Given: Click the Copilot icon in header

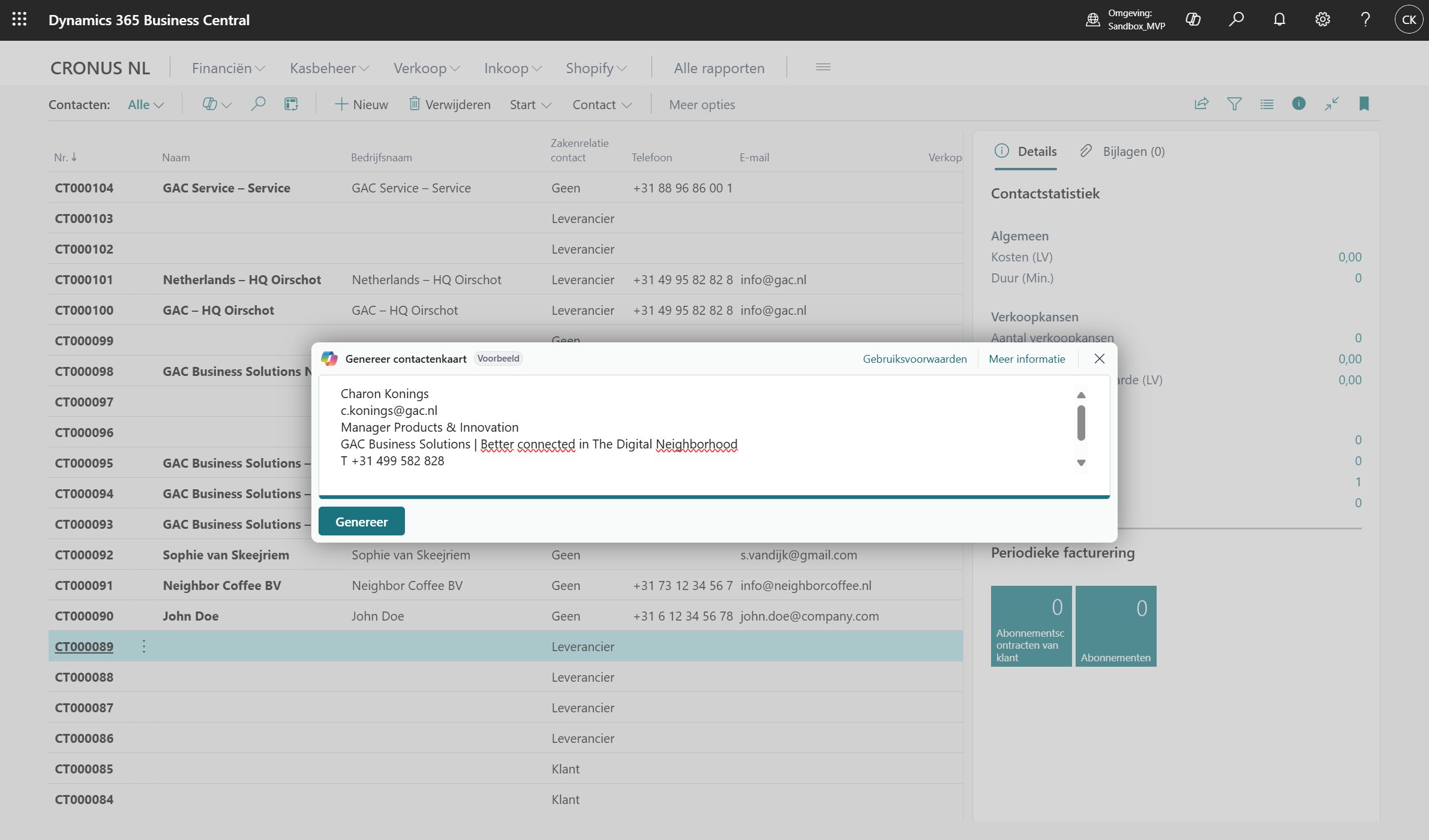Looking at the screenshot, I should tap(1193, 20).
